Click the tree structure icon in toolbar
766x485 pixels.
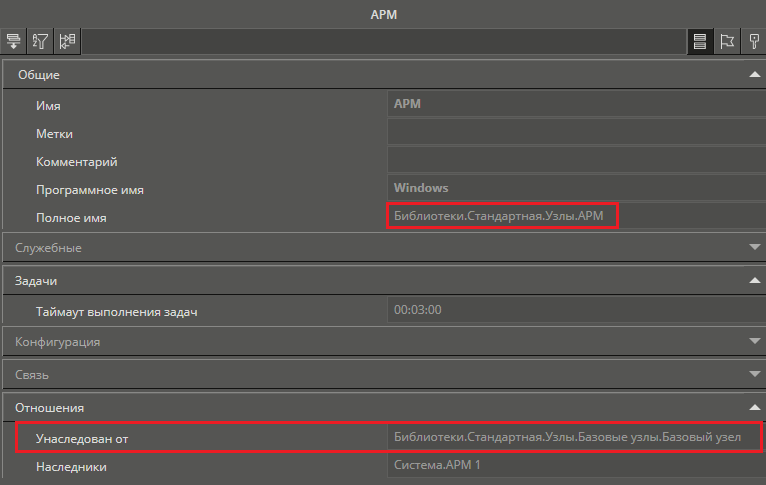point(67,41)
